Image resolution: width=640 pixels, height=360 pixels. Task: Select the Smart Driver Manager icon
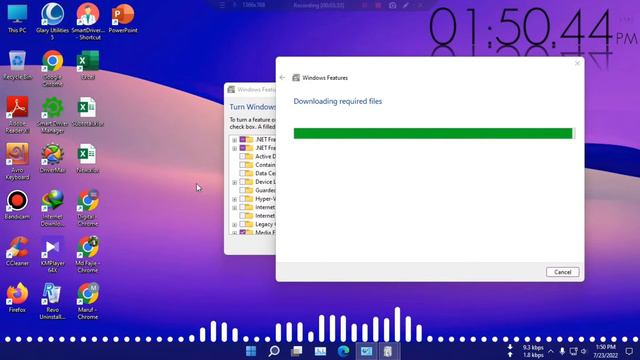(52, 115)
